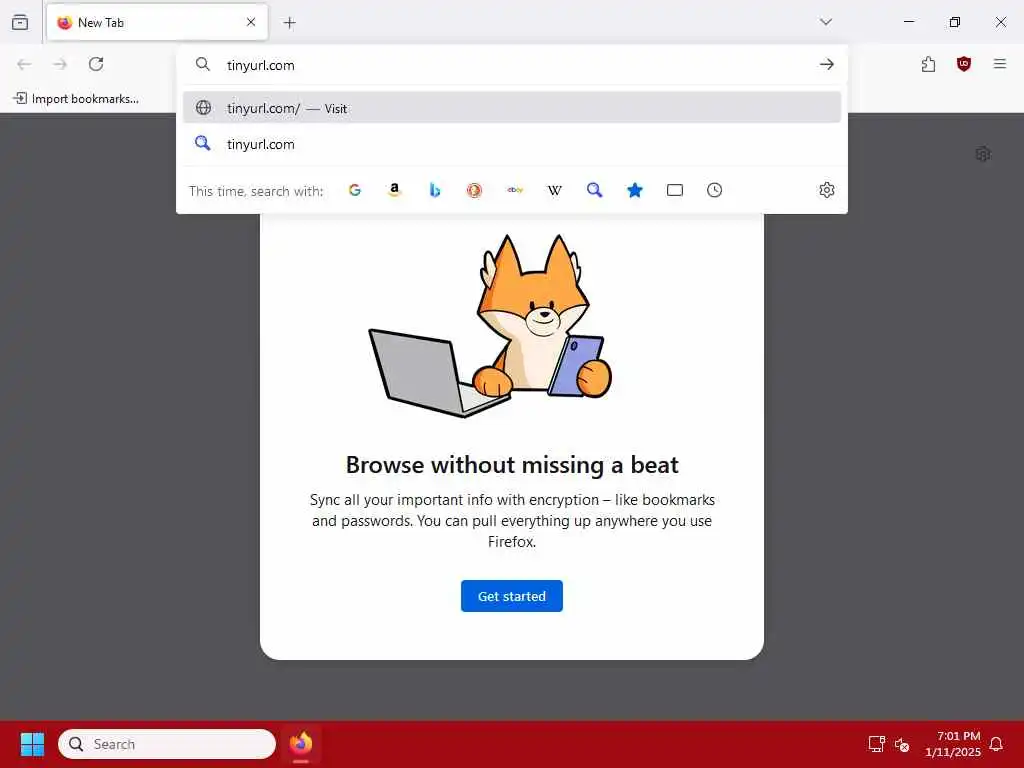1024x768 pixels.
Task: Open network status tray icon
Action: click(876, 744)
